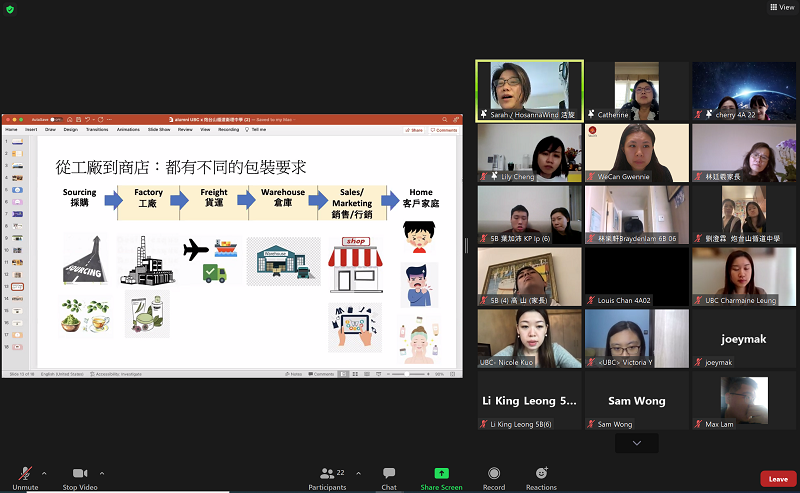This screenshot has width=800, height=493.
Task: Toggle the AutoSave switch in PowerPoint
Action: click(x=54, y=119)
